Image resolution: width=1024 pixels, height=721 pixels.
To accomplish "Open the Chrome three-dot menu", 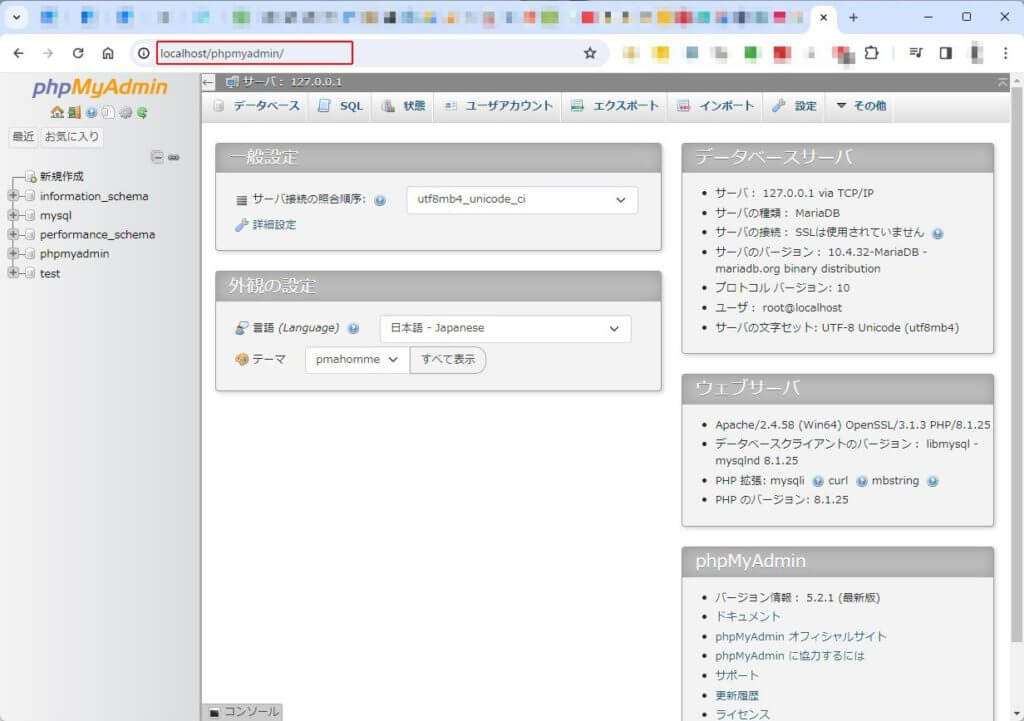I will [x=1006, y=53].
